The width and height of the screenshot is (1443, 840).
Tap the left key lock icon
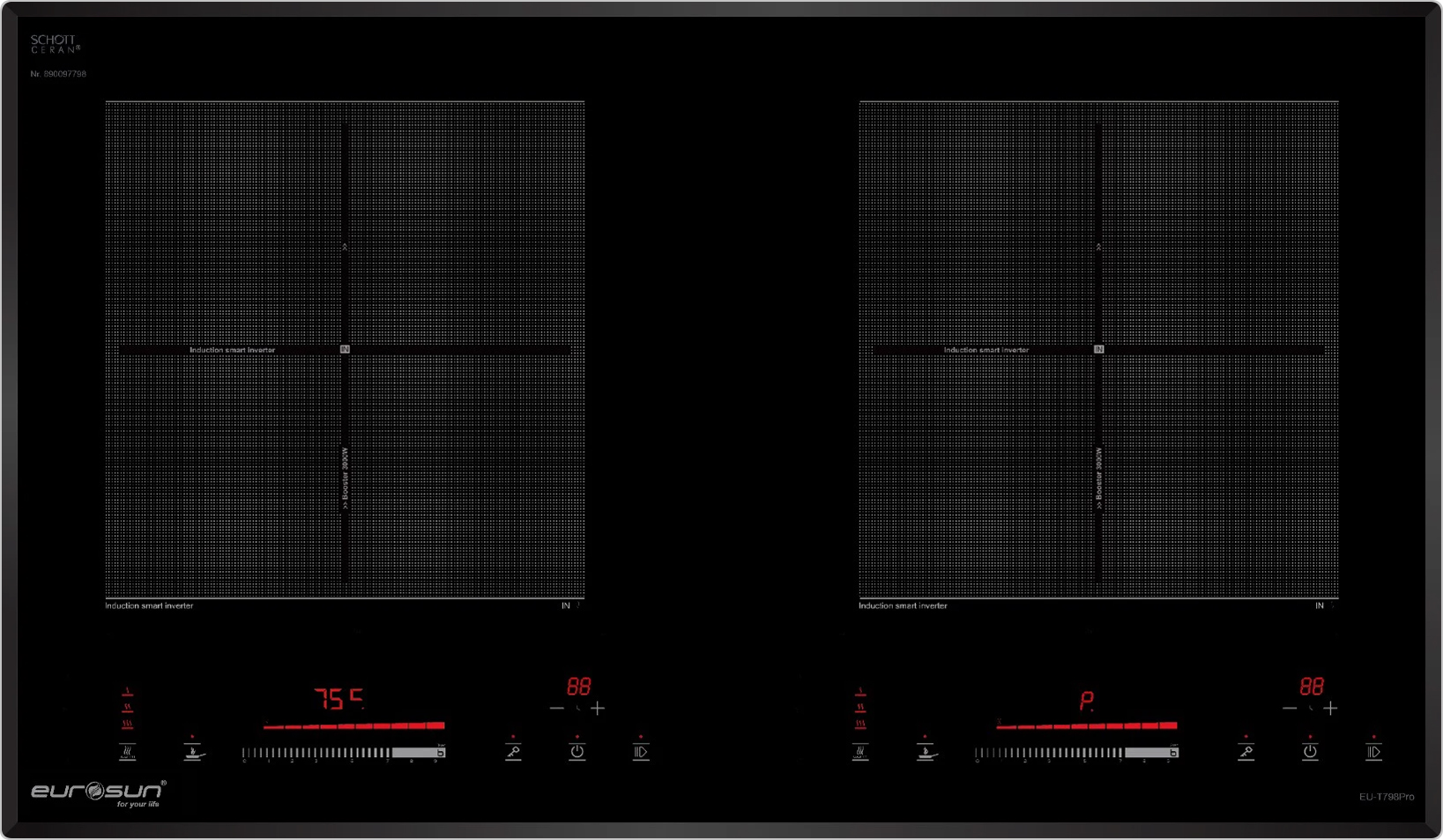tap(513, 752)
